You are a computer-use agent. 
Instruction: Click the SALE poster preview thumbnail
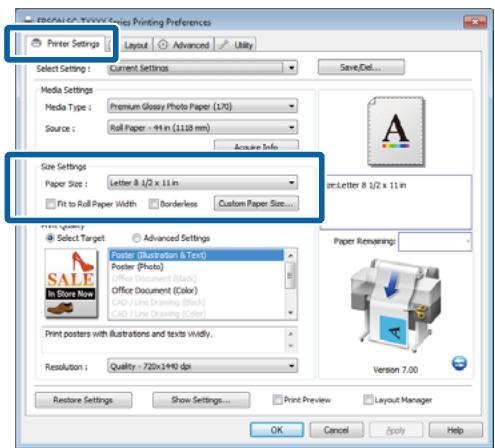click(x=71, y=283)
